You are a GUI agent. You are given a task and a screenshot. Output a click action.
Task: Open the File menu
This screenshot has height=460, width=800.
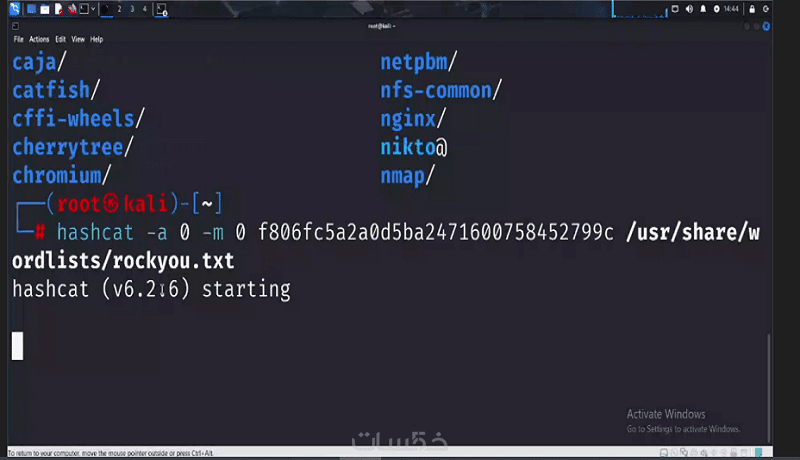click(19, 39)
